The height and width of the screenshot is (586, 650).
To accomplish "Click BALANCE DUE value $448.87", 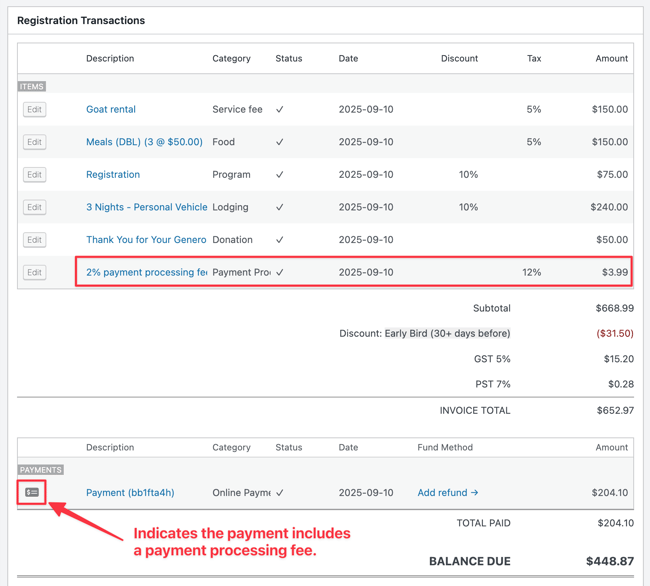I will click(610, 561).
